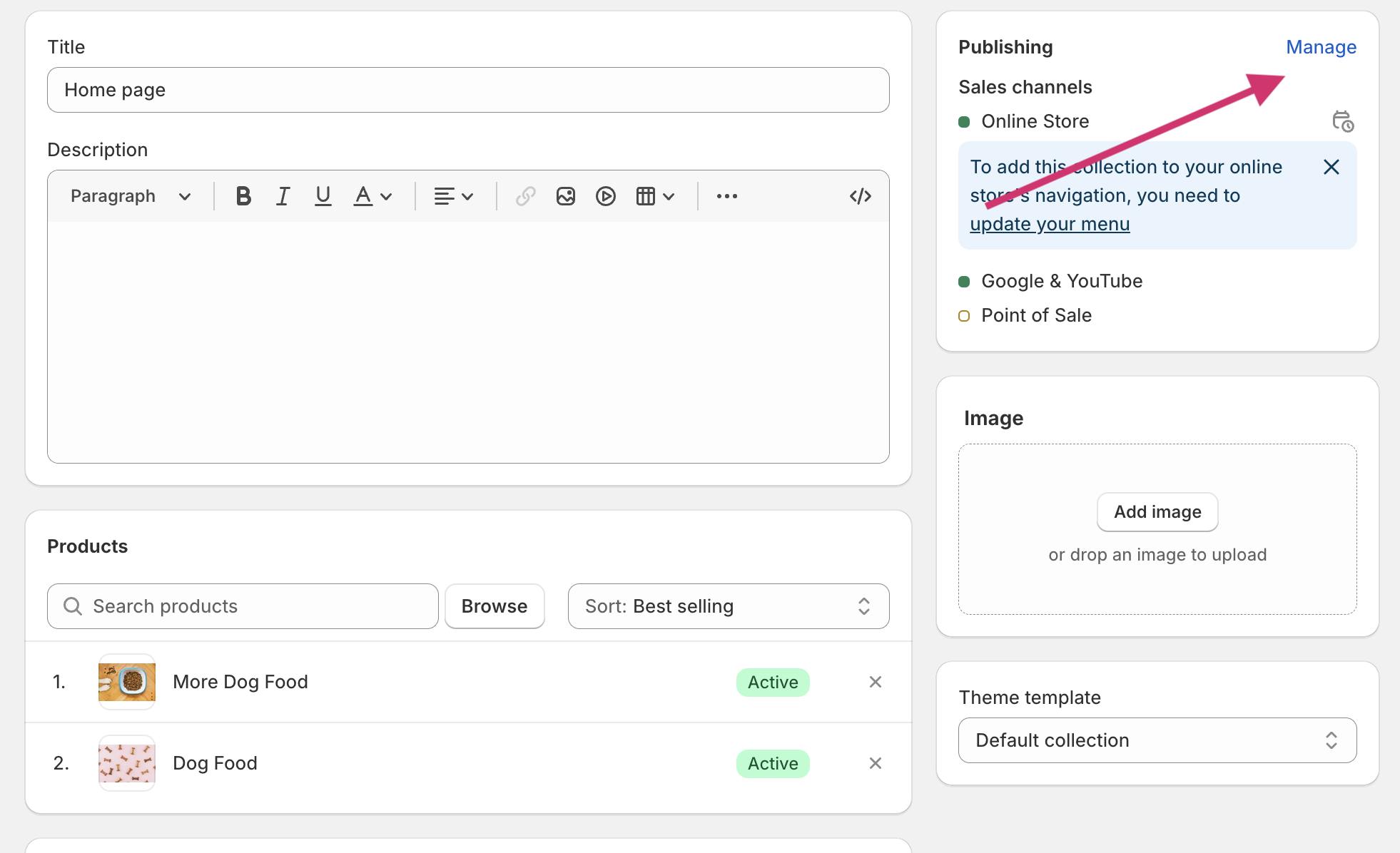Image resolution: width=1400 pixels, height=853 pixels.
Task: Toggle underline formatting in description editor
Action: click(x=323, y=196)
